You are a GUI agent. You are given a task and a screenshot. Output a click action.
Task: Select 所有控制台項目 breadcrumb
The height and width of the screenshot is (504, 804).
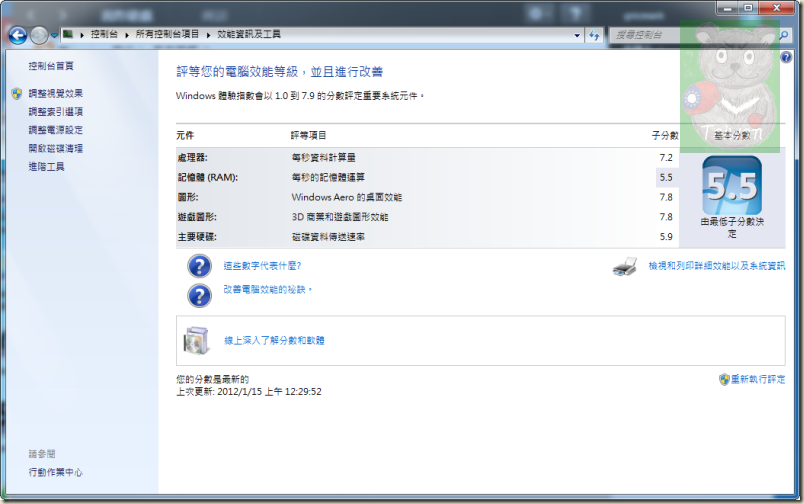point(167,34)
